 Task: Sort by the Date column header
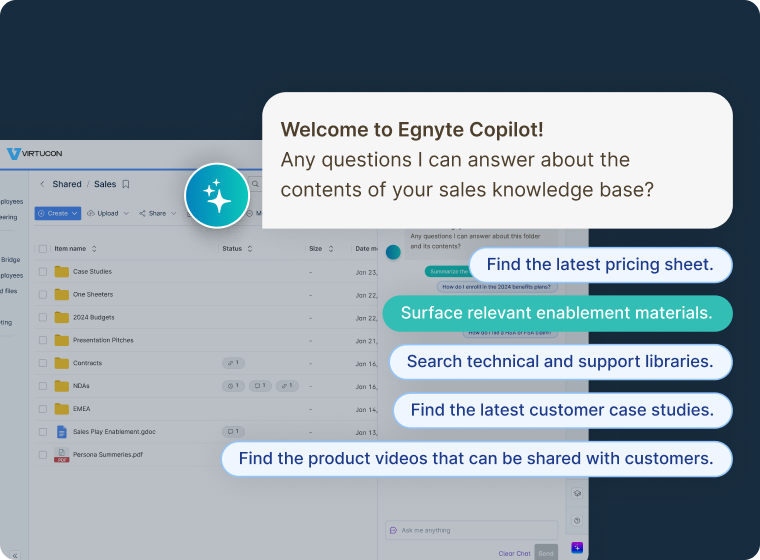(x=366, y=249)
